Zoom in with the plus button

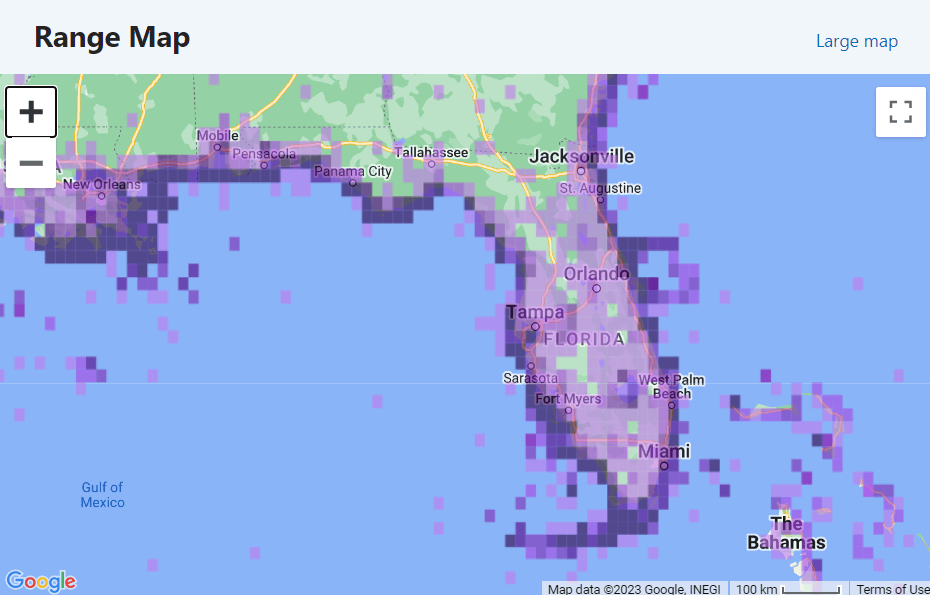tap(31, 112)
